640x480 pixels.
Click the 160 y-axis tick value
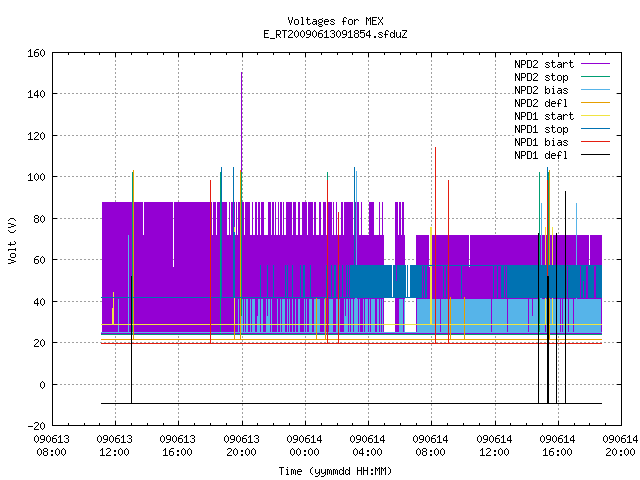(x=36, y=53)
